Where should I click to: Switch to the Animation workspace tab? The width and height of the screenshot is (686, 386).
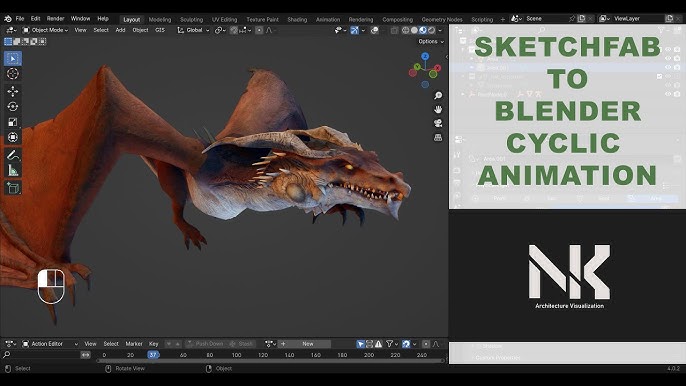[x=328, y=19]
